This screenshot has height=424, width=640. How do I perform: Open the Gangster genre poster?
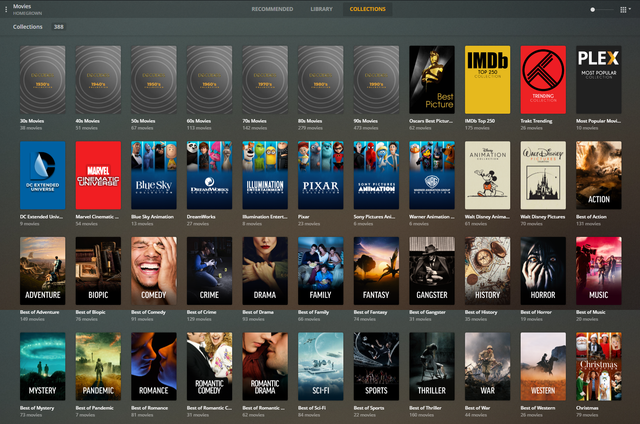tap(432, 271)
